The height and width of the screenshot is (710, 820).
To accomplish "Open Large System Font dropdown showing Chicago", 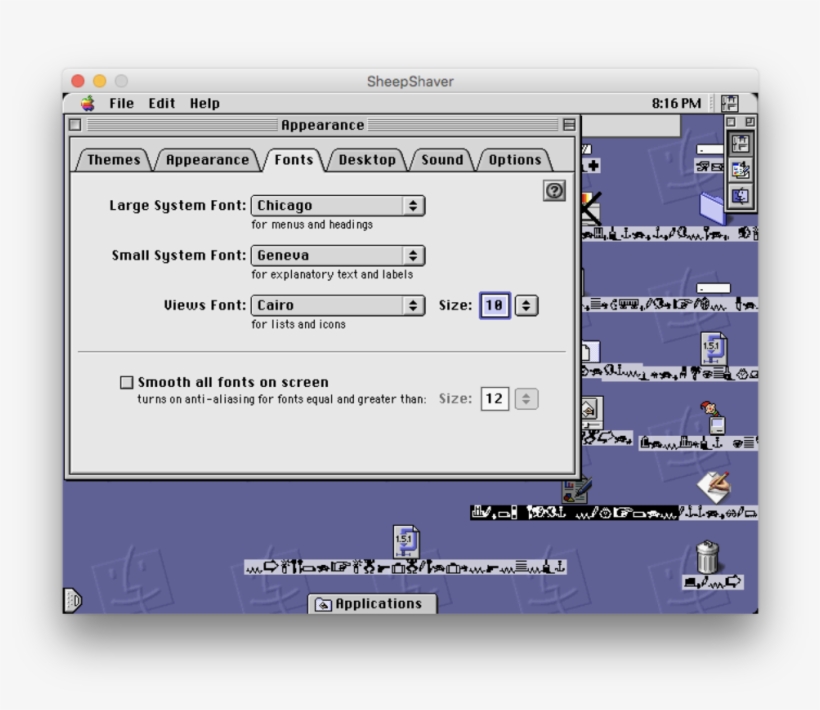I will click(x=338, y=205).
